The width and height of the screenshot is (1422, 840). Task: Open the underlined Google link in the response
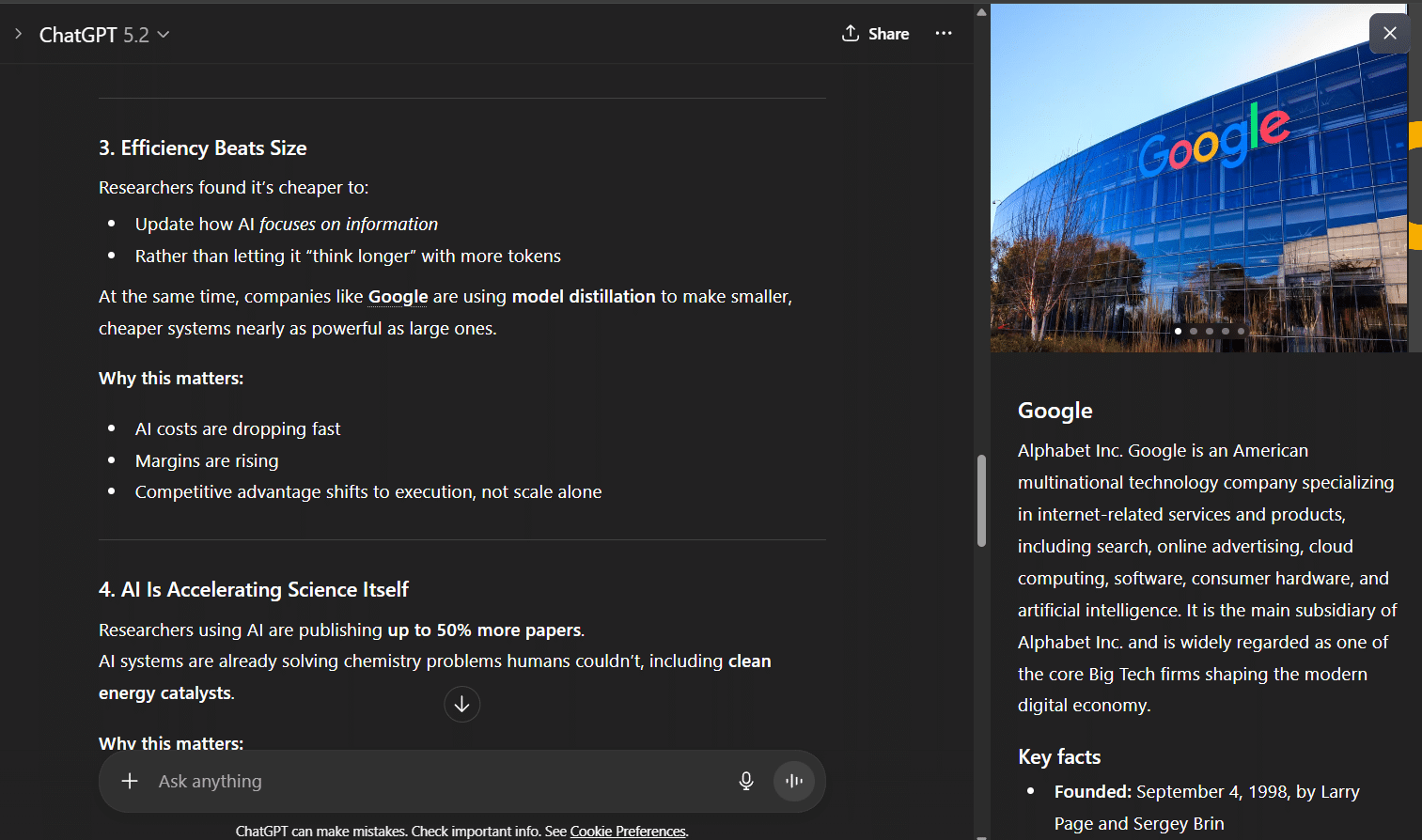398,297
